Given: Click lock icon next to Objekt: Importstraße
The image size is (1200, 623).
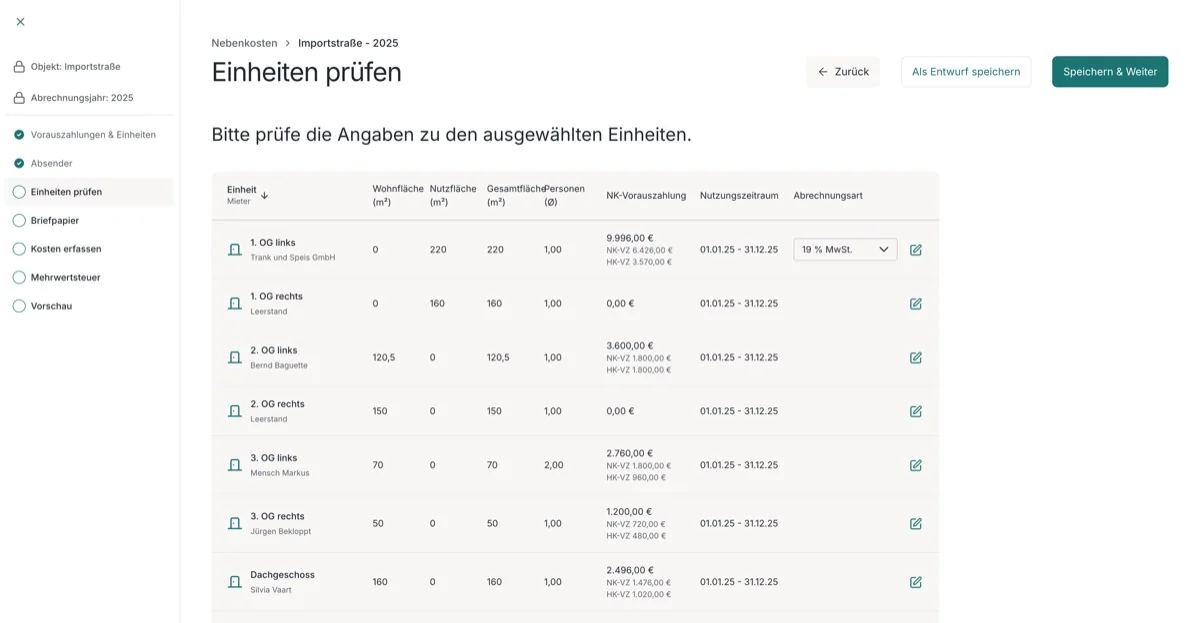Looking at the screenshot, I should (x=19, y=67).
